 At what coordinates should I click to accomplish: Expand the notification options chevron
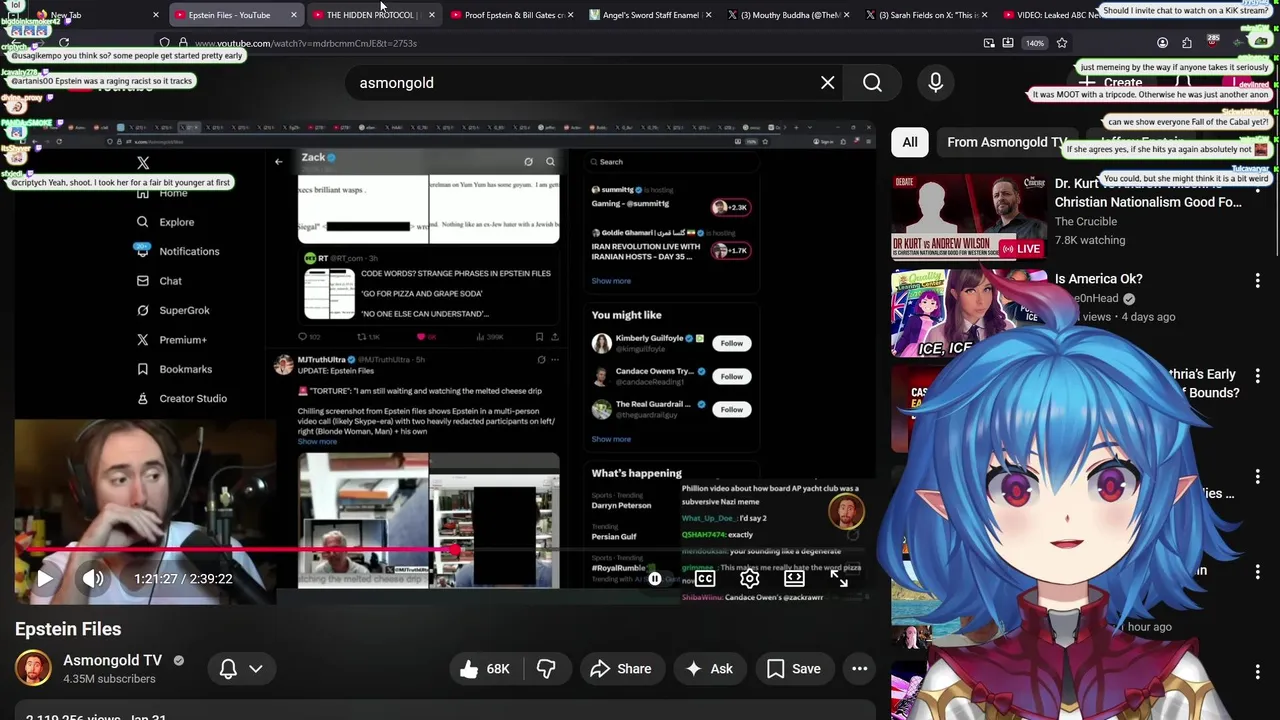pyautogui.click(x=256, y=669)
